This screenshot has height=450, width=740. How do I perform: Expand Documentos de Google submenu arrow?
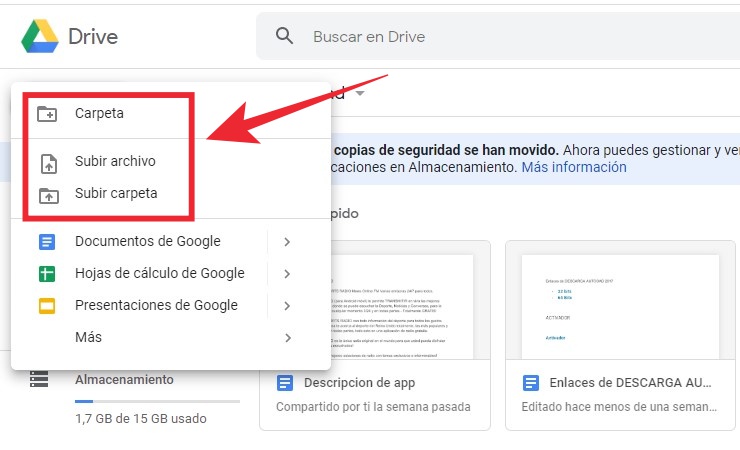pyautogui.click(x=287, y=242)
